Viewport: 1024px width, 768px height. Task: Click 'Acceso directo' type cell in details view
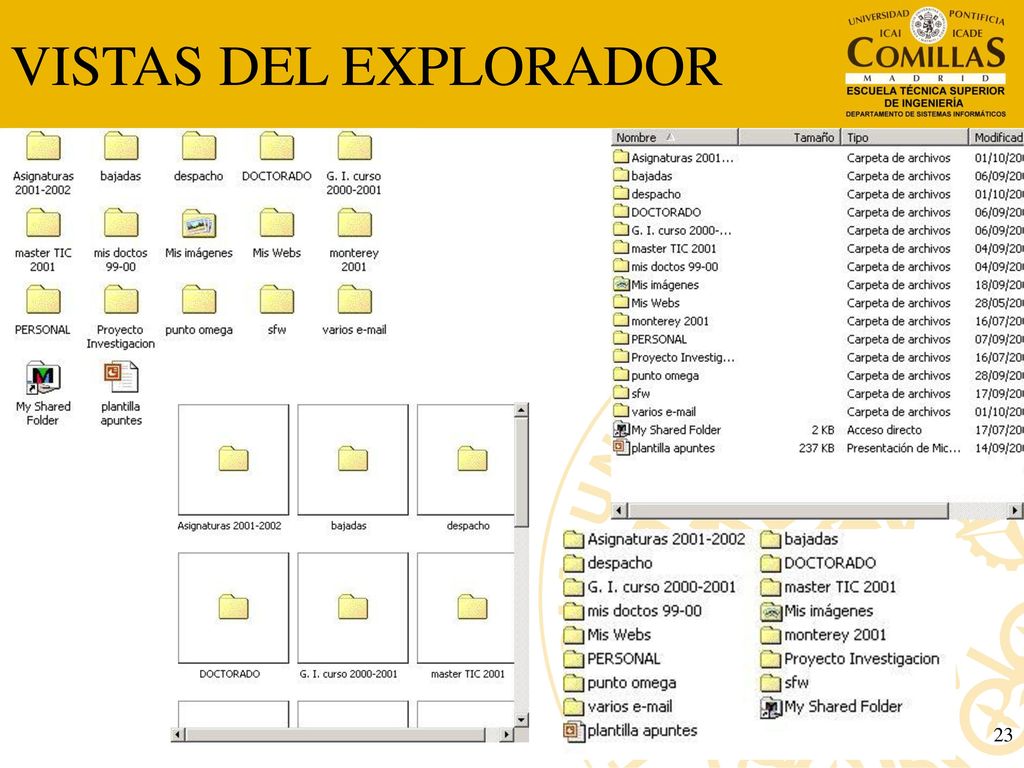click(x=884, y=430)
